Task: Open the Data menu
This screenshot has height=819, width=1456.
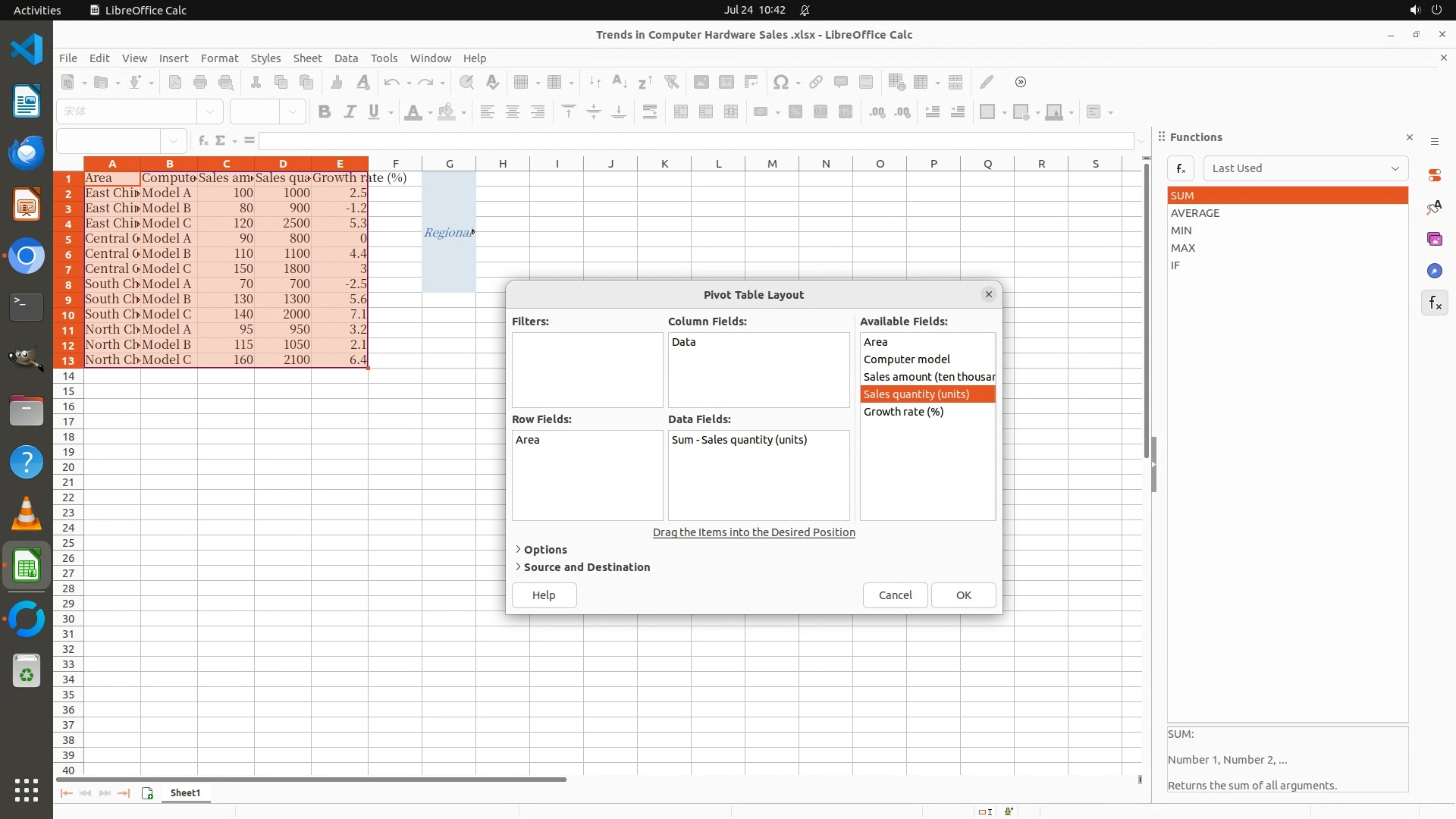Action: [x=346, y=58]
